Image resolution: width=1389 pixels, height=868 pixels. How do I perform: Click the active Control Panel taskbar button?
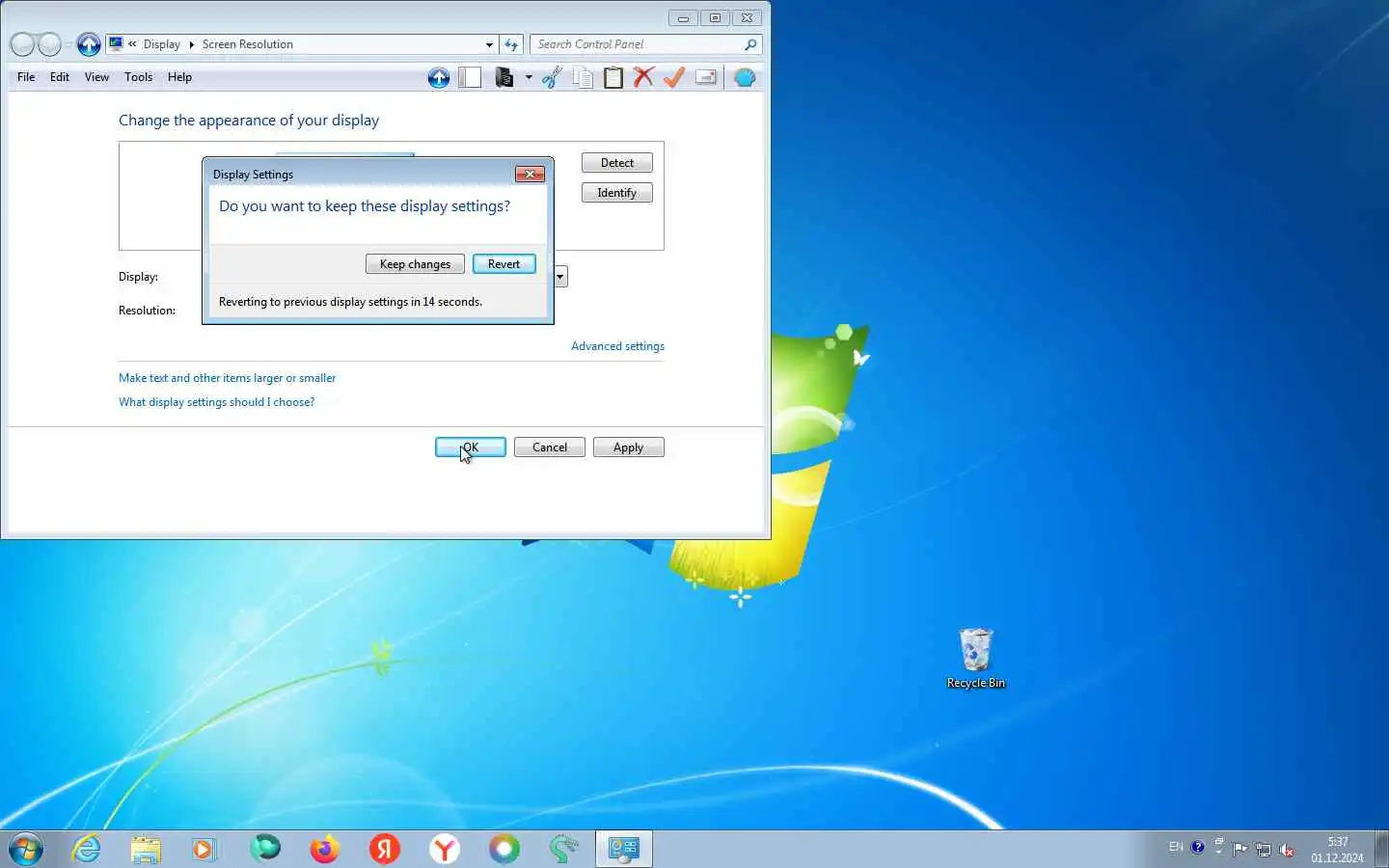624,850
